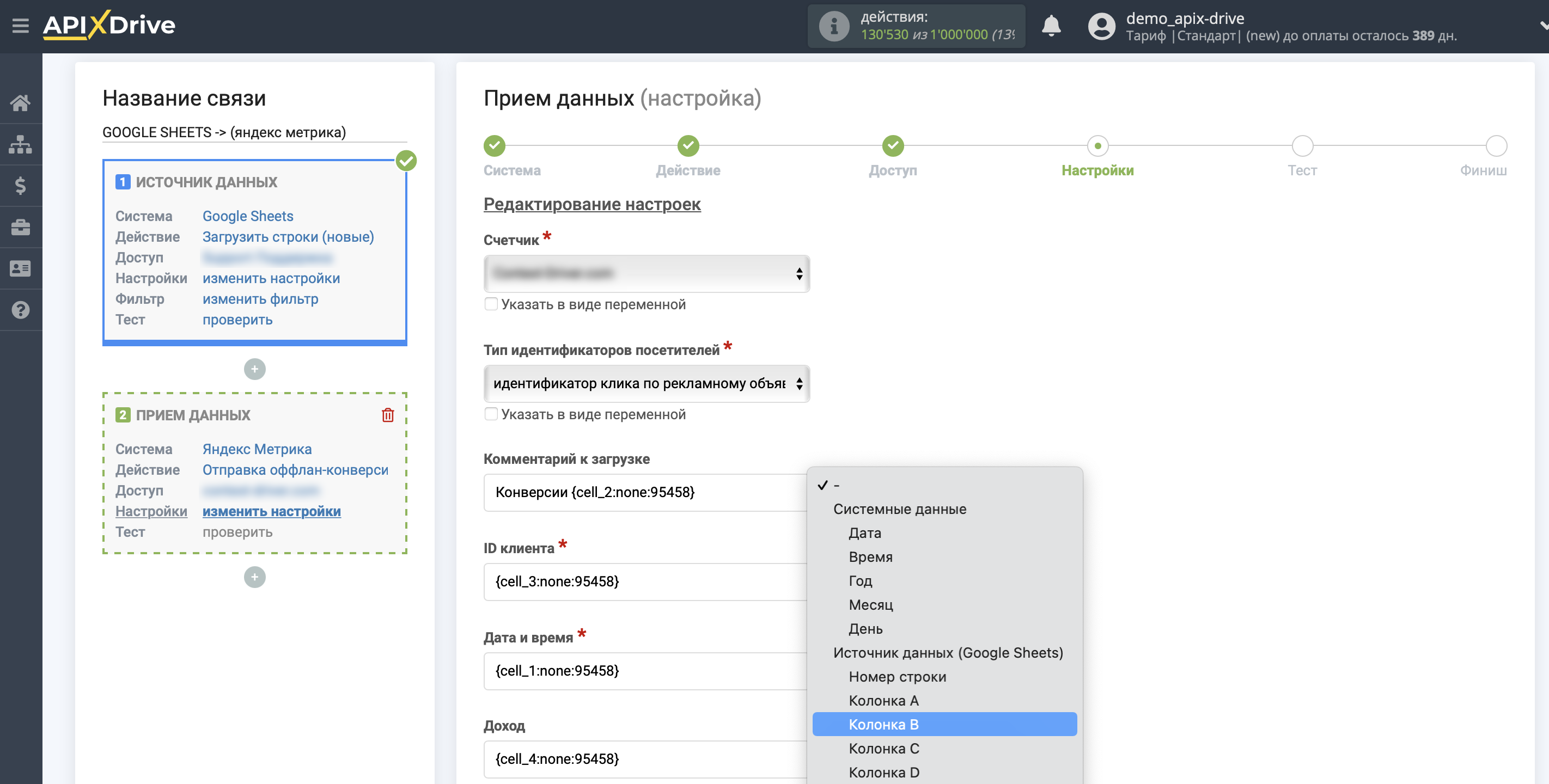
Task: Click the Финиш step label
Action: click(x=1484, y=171)
